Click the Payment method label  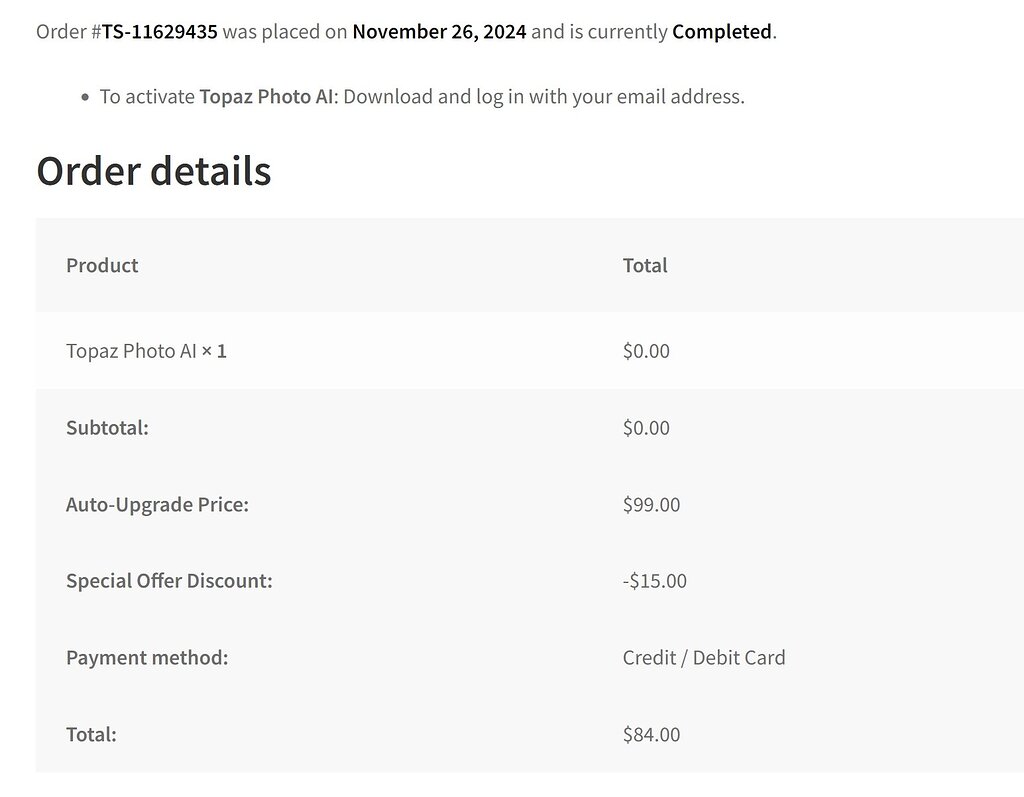pyautogui.click(x=147, y=658)
